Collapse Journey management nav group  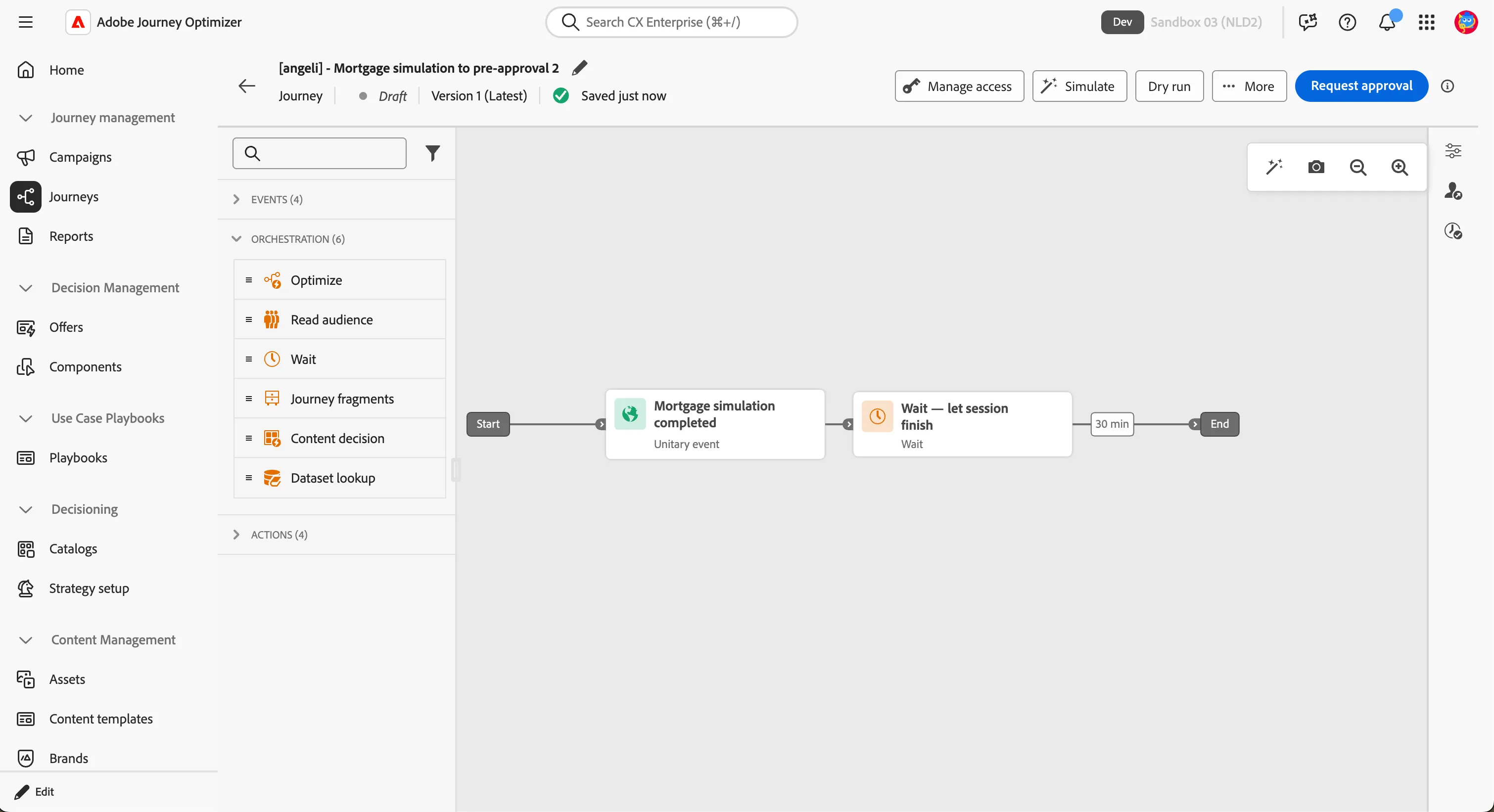pyautogui.click(x=26, y=118)
